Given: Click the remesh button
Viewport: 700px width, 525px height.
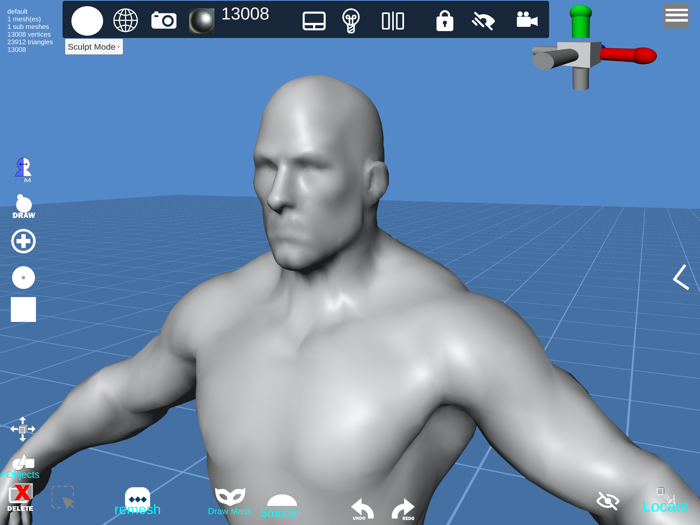Looking at the screenshot, I should pos(138,501).
